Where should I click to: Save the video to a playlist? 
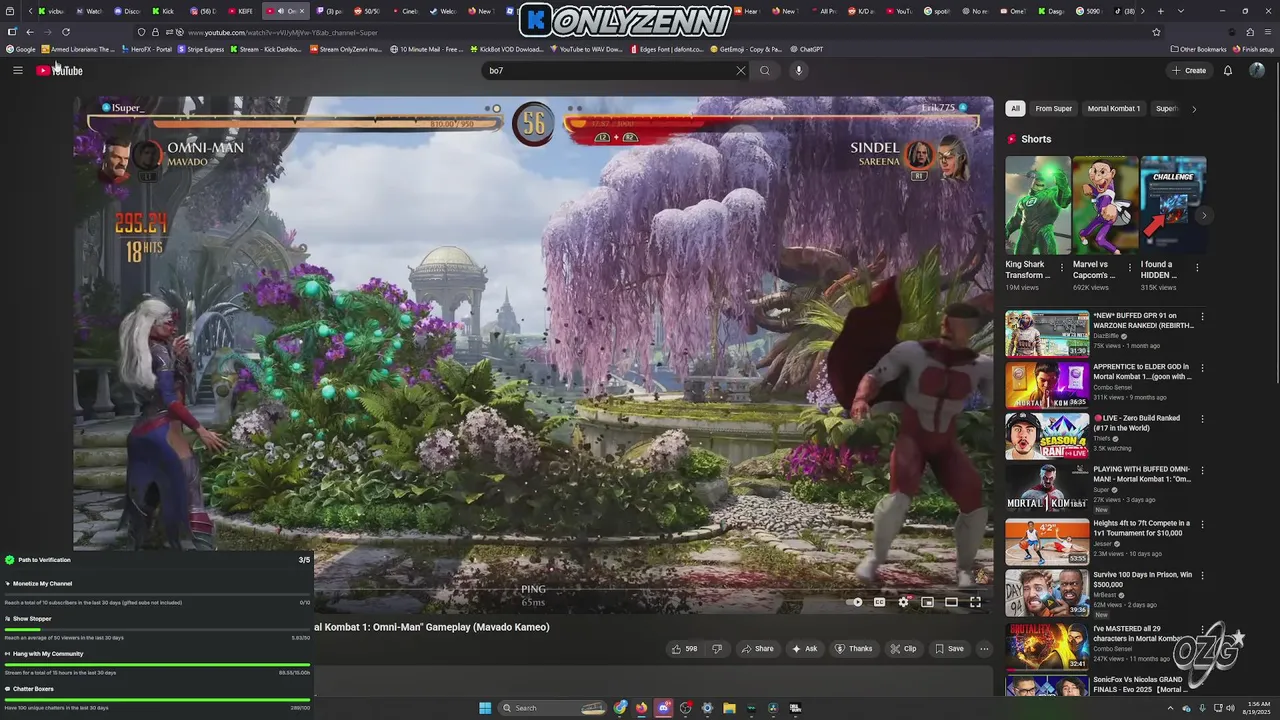coord(949,649)
